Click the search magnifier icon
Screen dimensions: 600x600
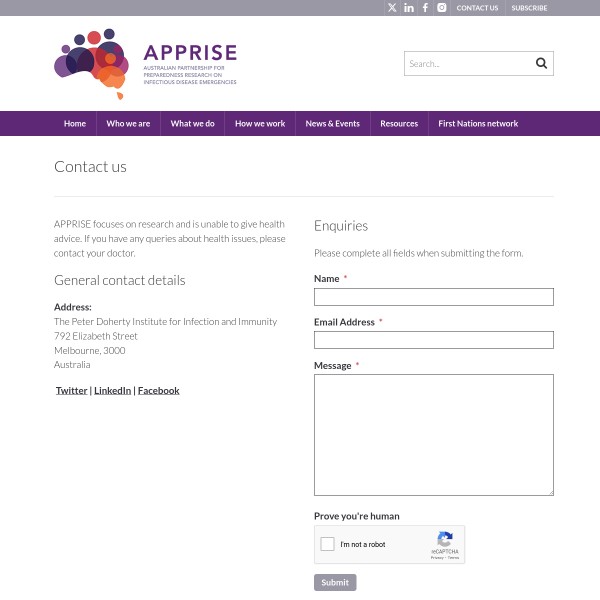click(x=541, y=63)
